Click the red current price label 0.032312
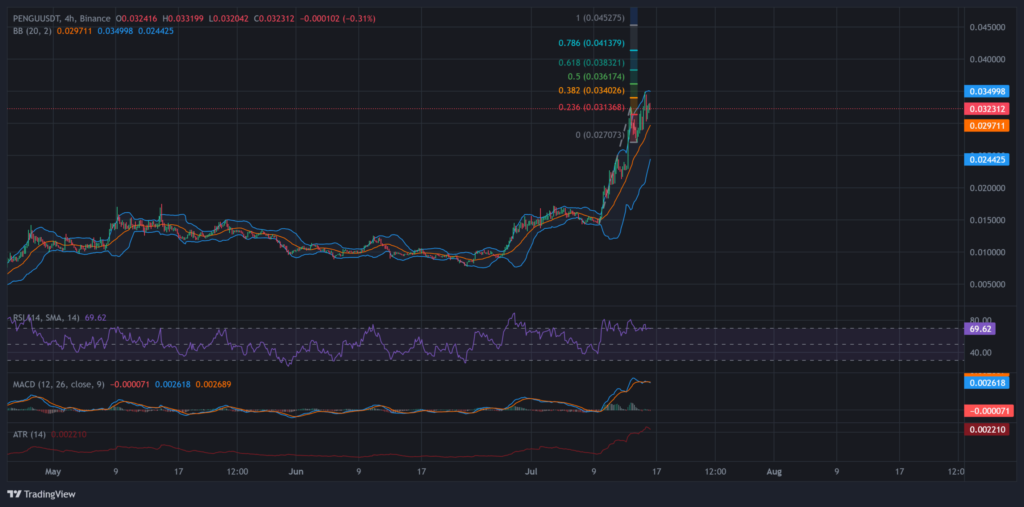Image resolution: width=1024 pixels, height=507 pixels. point(985,108)
